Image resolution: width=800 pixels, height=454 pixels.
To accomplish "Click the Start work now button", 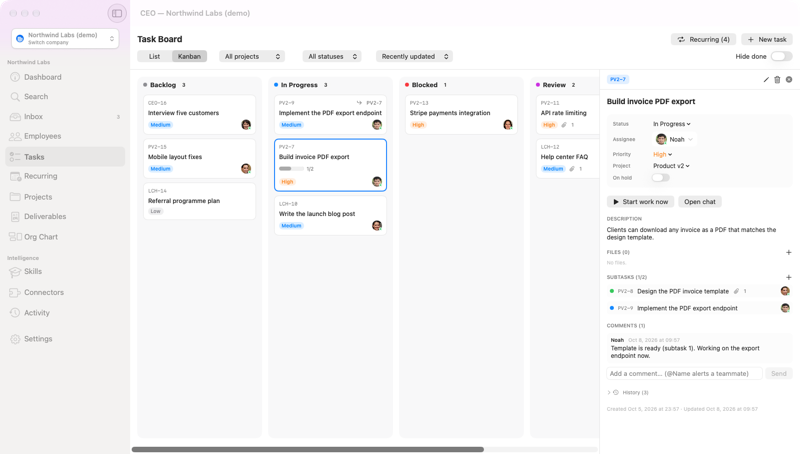I will pyautogui.click(x=640, y=202).
